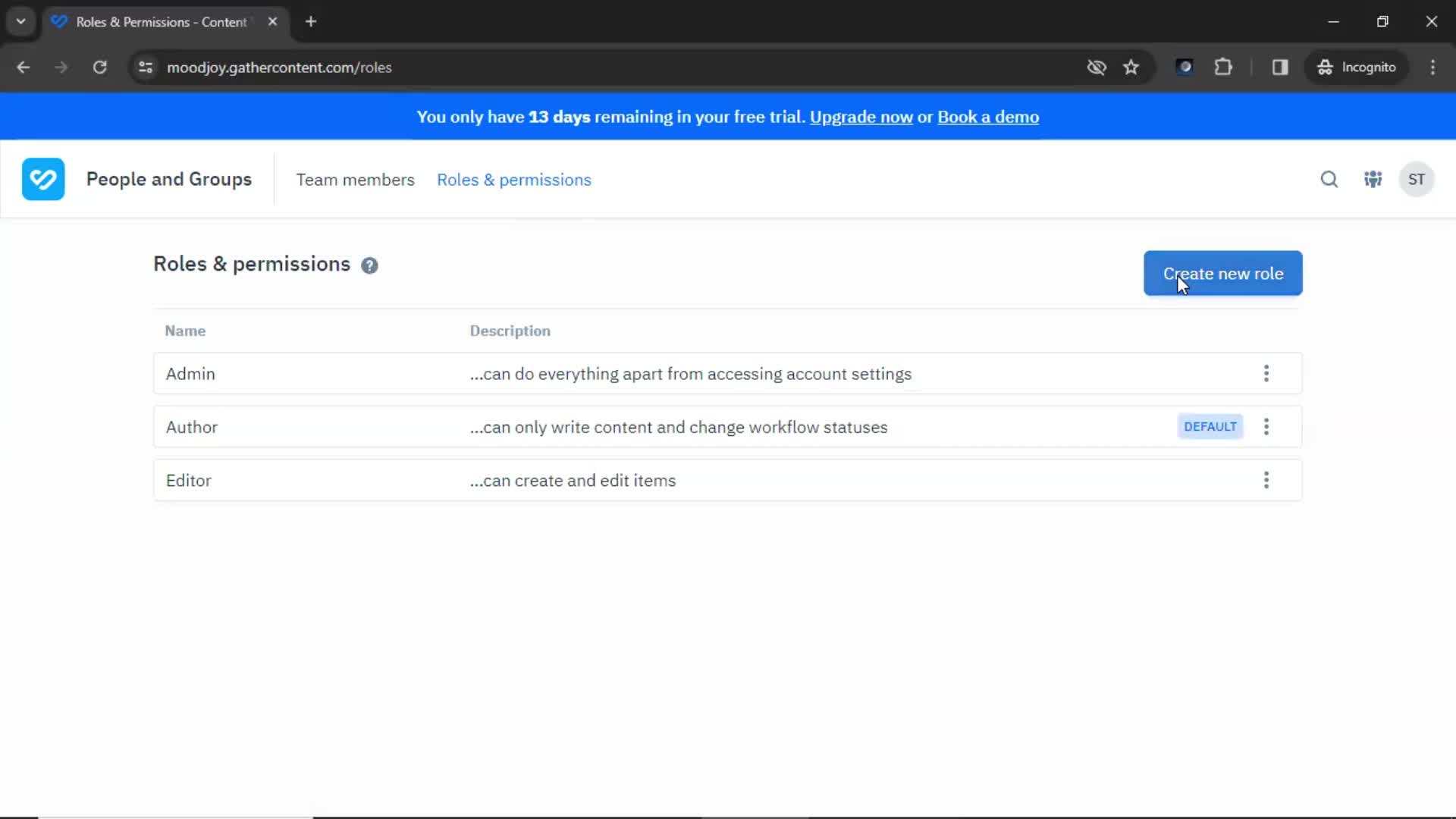
Task: Click the GatherContent logo icon
Action: pos(43,179)
